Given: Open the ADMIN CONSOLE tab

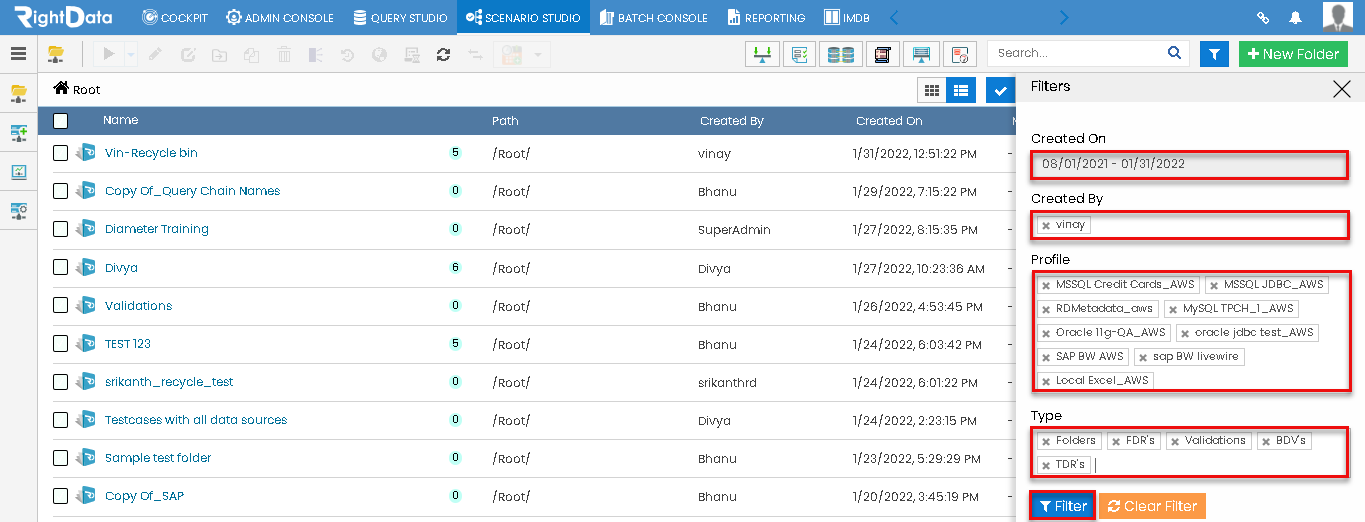Looking at the screenshot, I should pos(280,17).
